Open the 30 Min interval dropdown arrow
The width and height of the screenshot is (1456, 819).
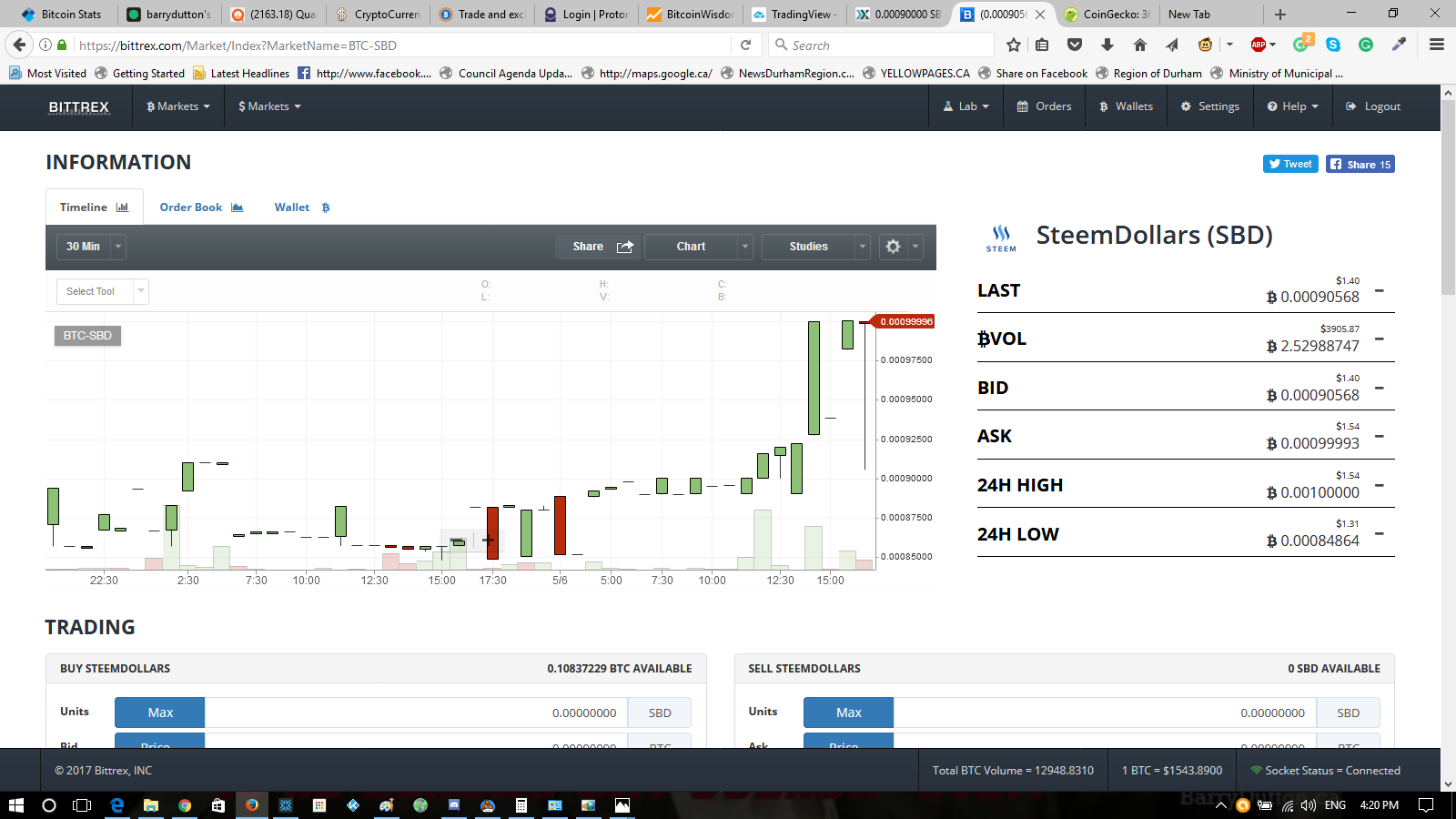[x=118, y=247]
